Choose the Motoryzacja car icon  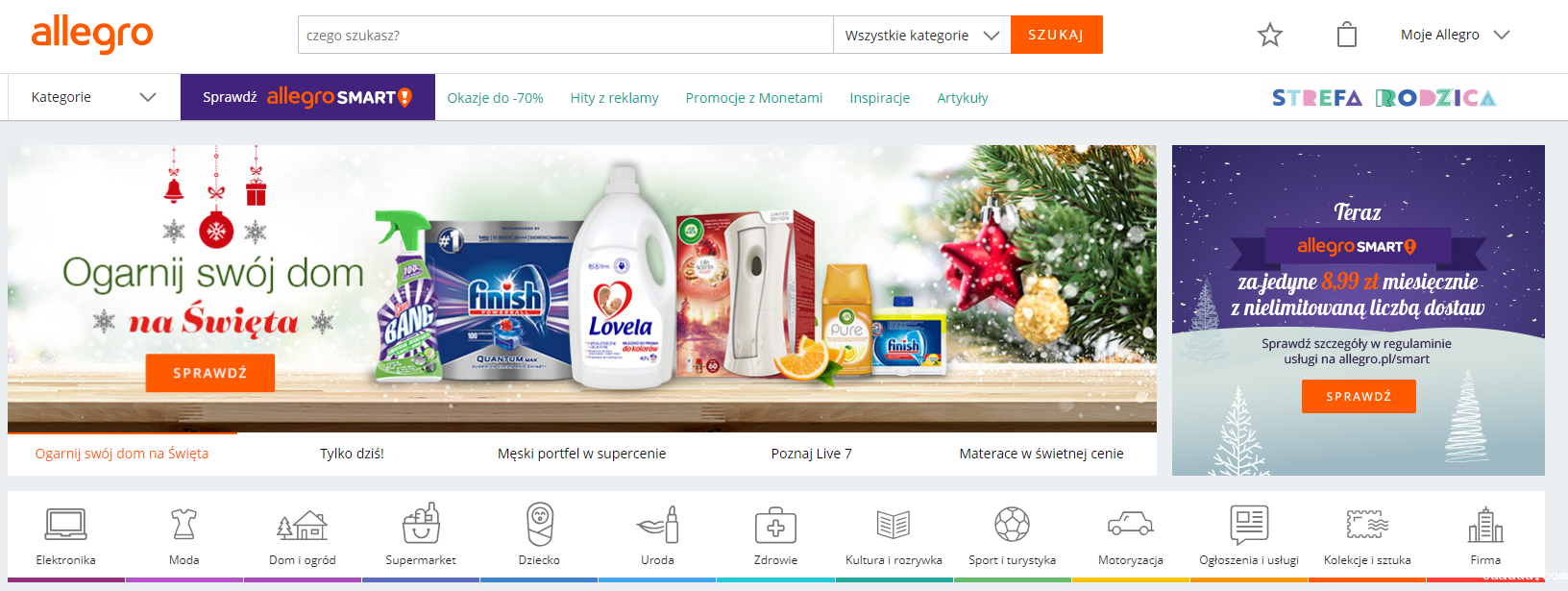[x=1130, y=524]
